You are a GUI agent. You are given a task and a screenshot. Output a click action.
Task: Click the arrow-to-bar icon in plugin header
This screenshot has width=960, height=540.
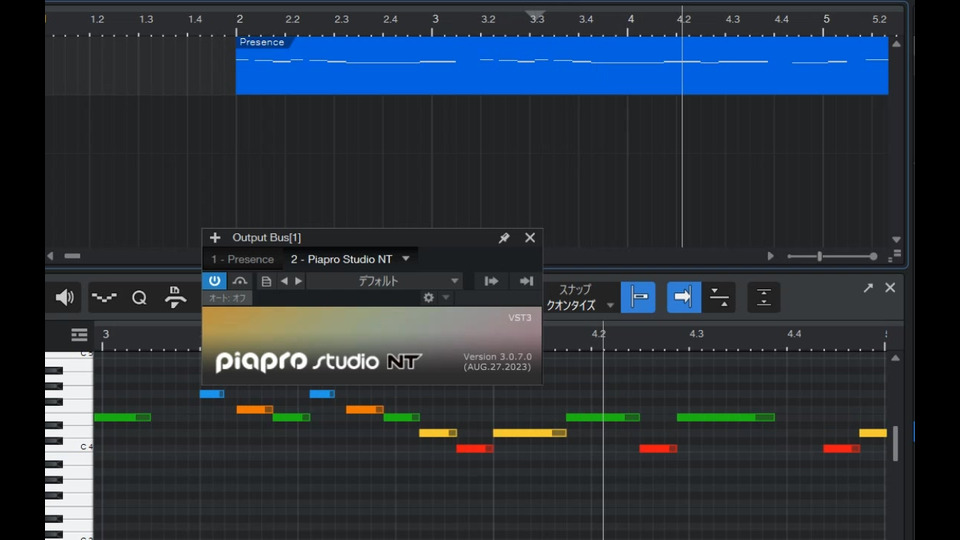527,281
